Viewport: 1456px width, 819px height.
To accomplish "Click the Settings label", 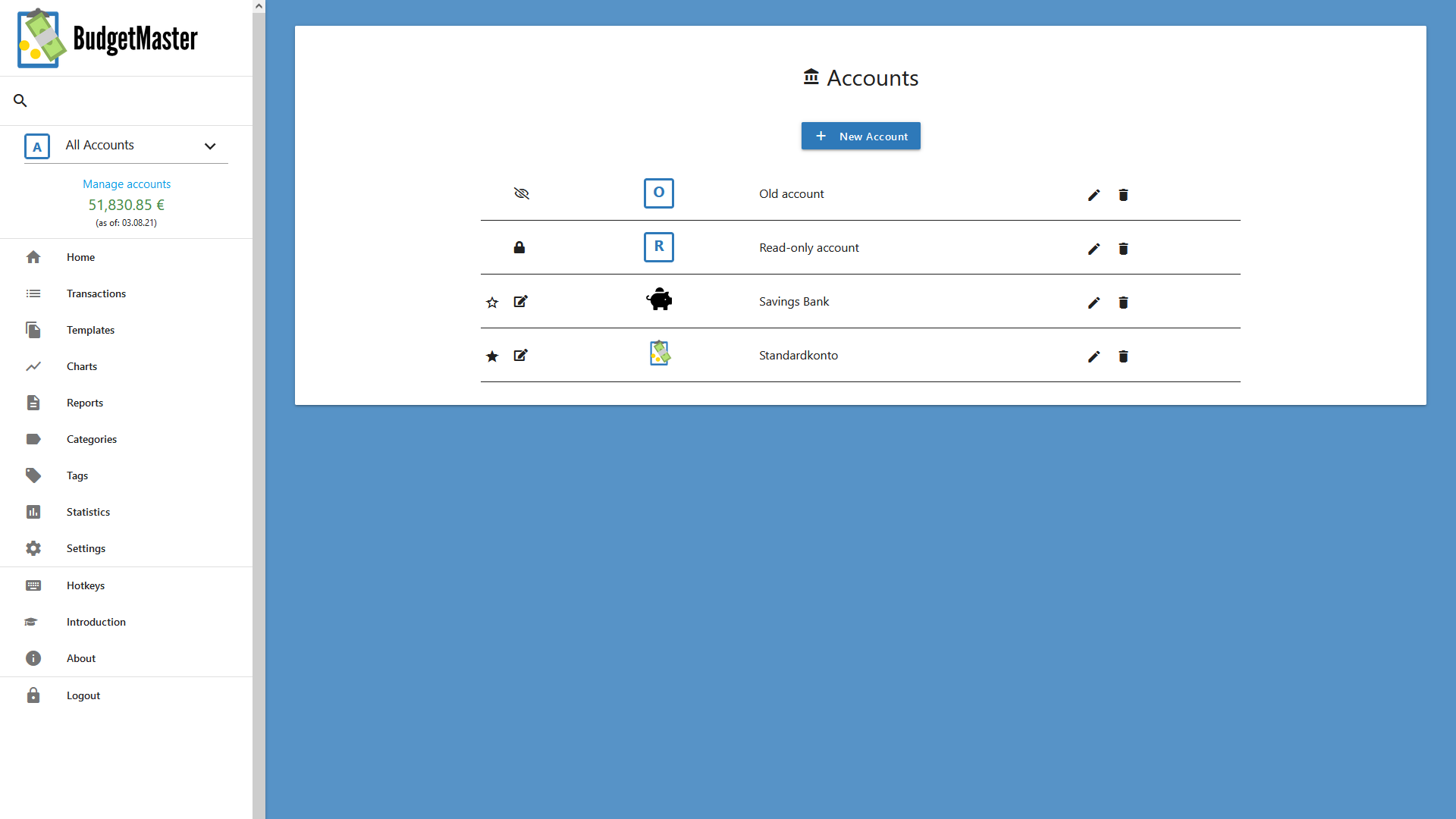I will click(x=86, y=548).
